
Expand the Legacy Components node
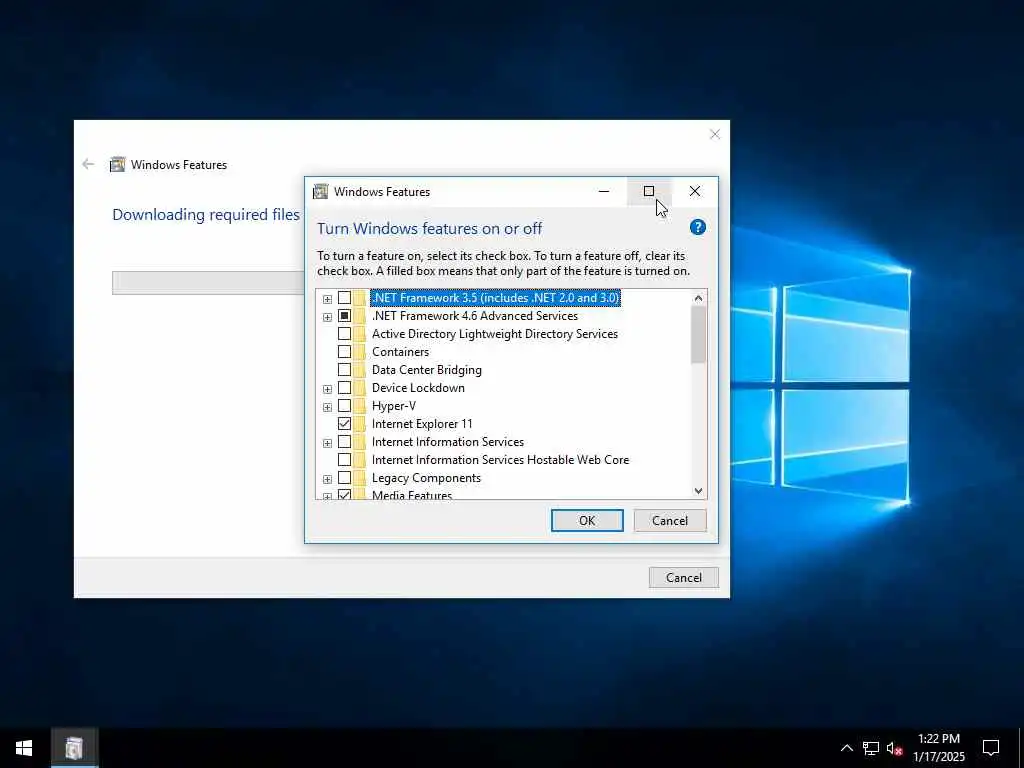[x=327, y=479]
